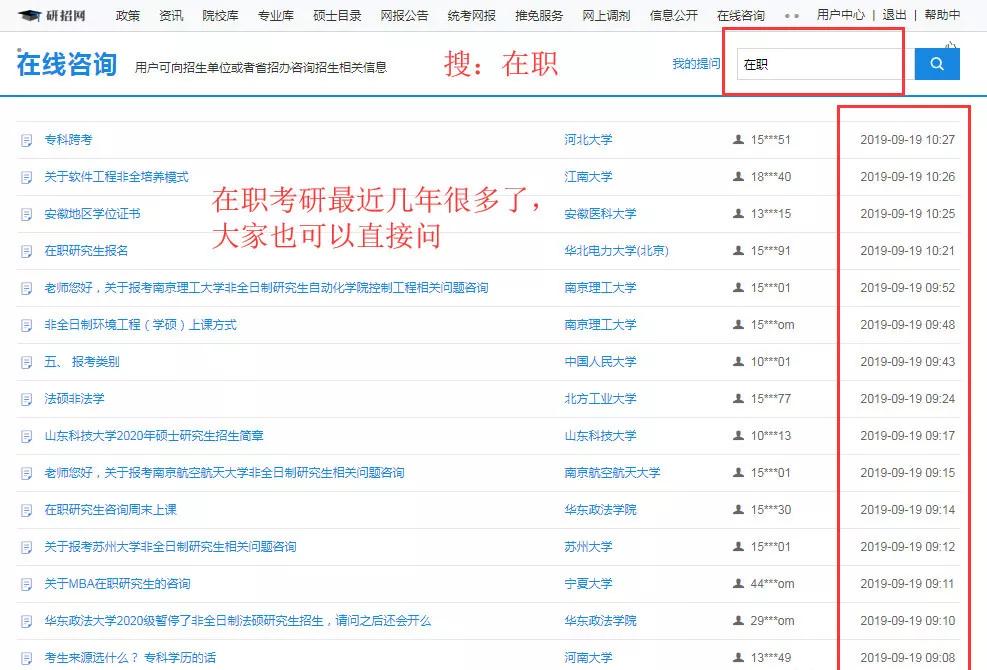Click user icon next to 18***40

point(738,176)
